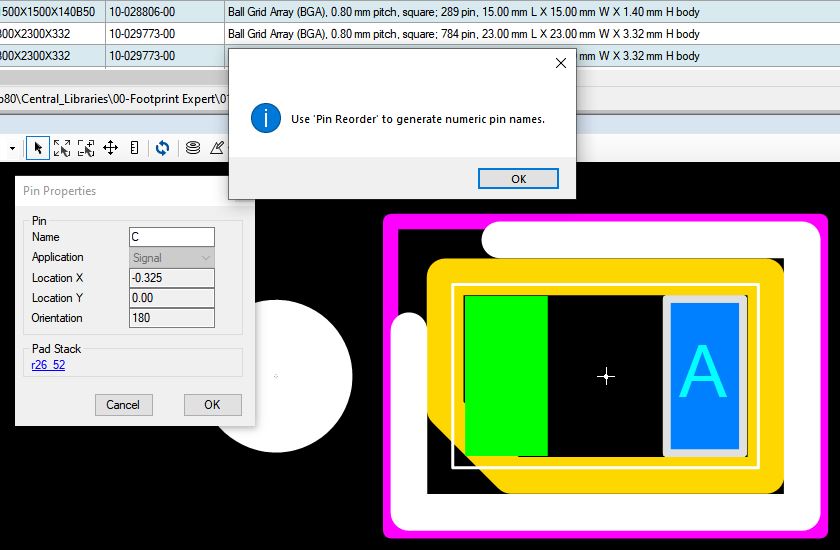Click OK in Pin Properties dialog
The height and width of the screenshot is (550, 840).
coord(213,405)
